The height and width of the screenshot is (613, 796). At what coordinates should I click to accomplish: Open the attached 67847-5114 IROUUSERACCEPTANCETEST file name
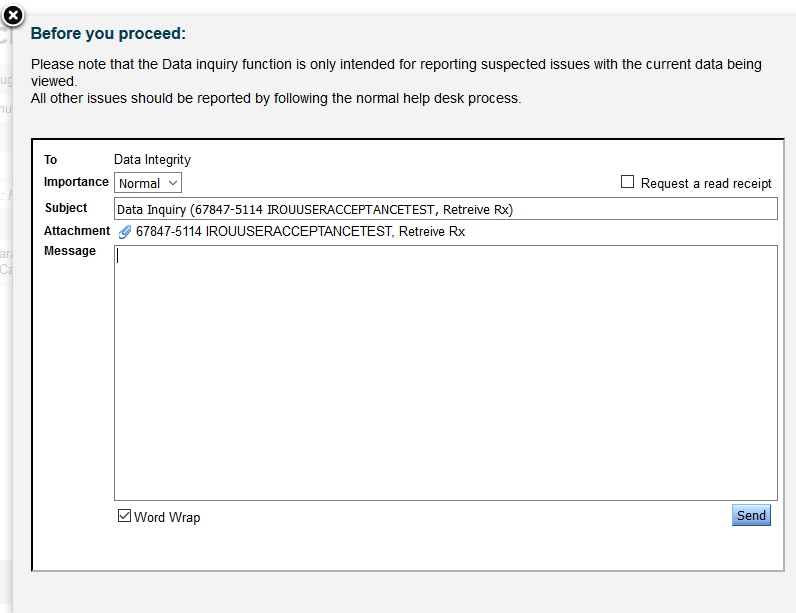click(300, 232)
